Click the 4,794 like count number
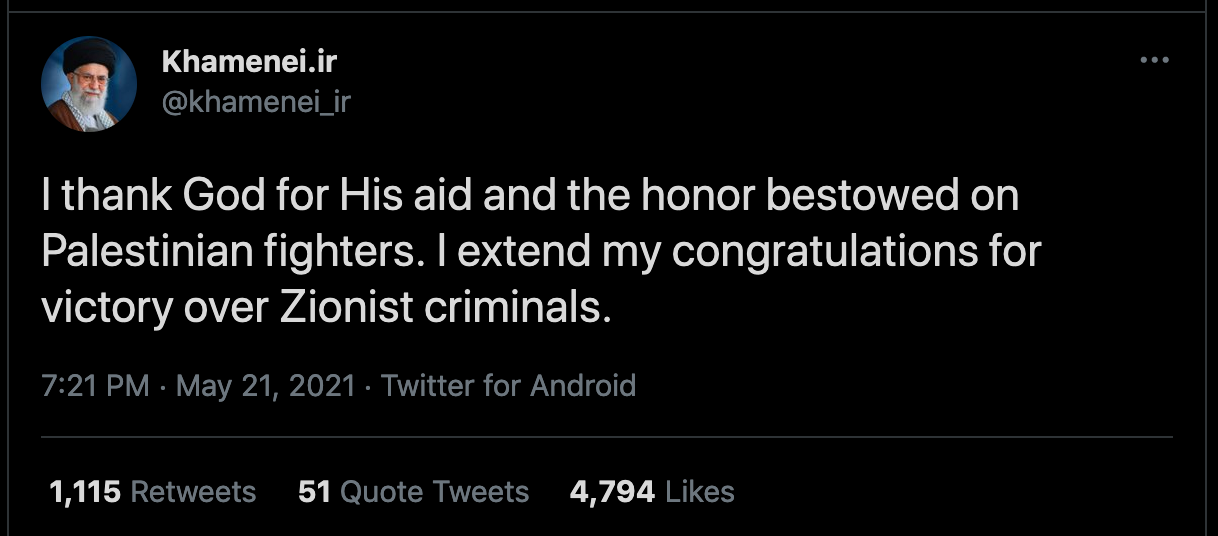 click(x=612, y=491)
